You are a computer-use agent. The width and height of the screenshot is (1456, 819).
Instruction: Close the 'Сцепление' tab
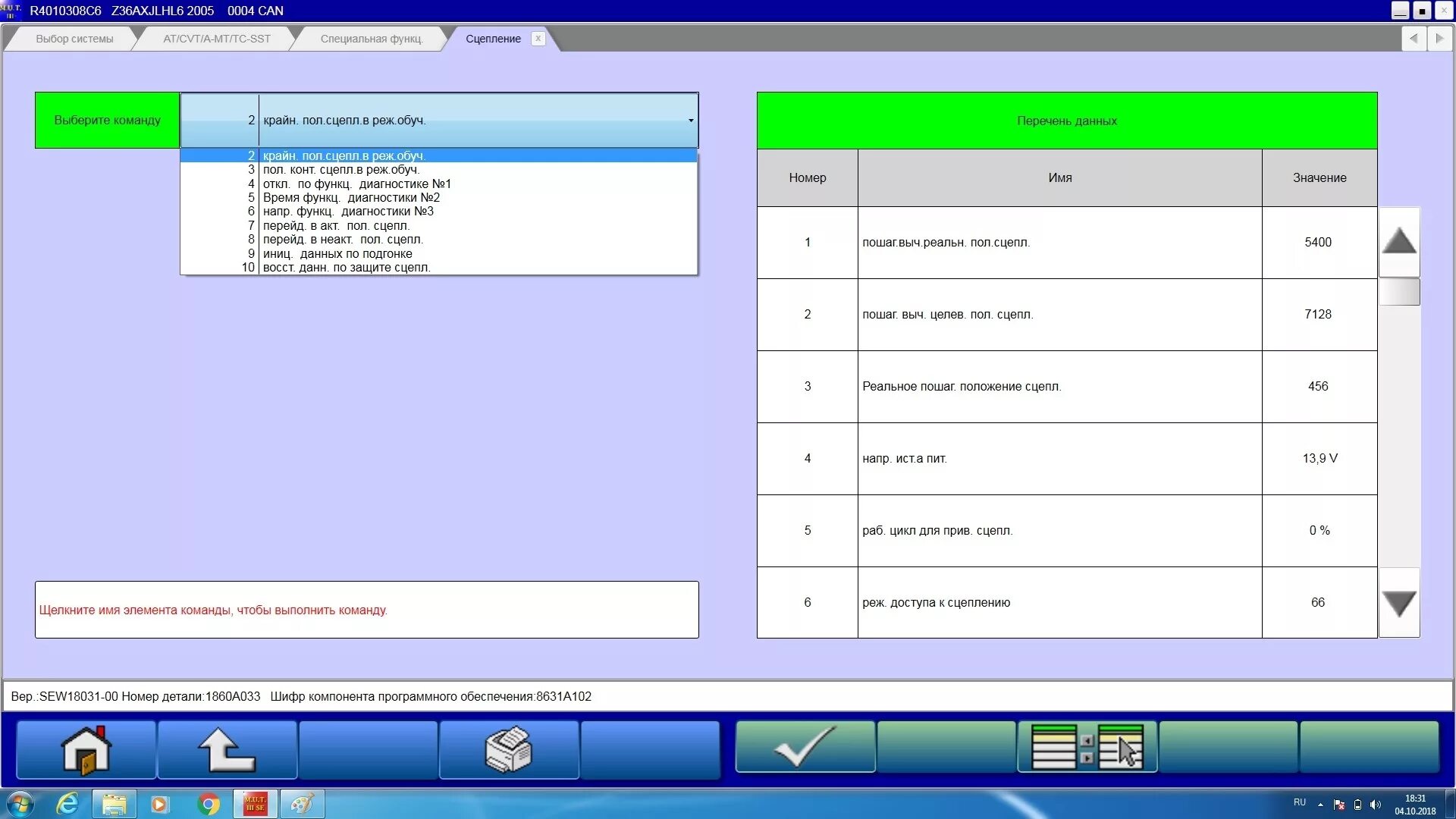pos(538,39)
